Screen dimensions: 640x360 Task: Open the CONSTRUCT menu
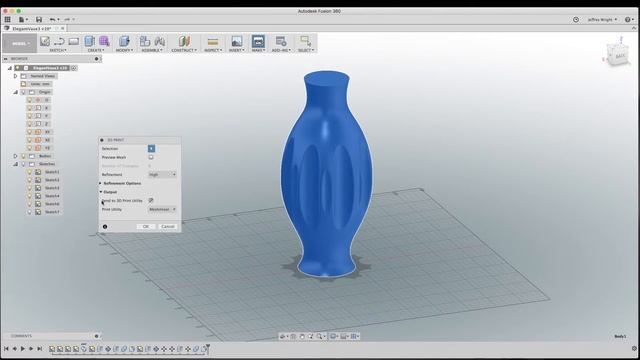184,50
